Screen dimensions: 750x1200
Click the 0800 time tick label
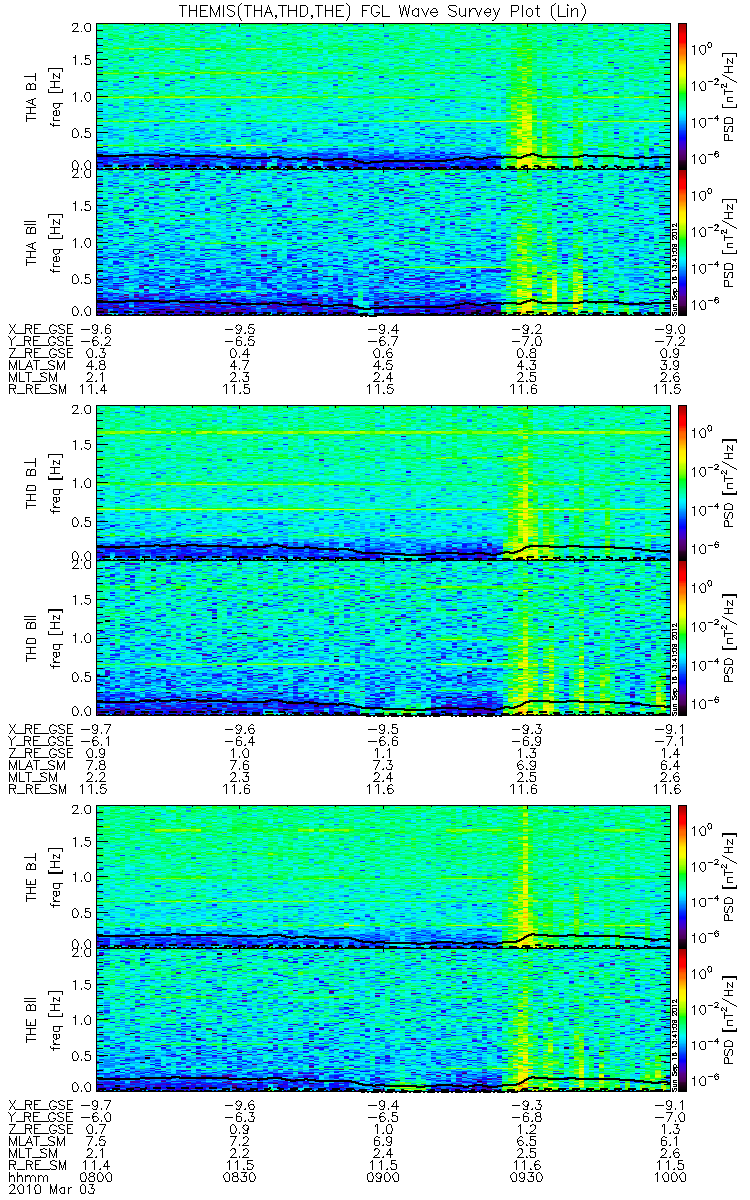(x=97, y=1178)
